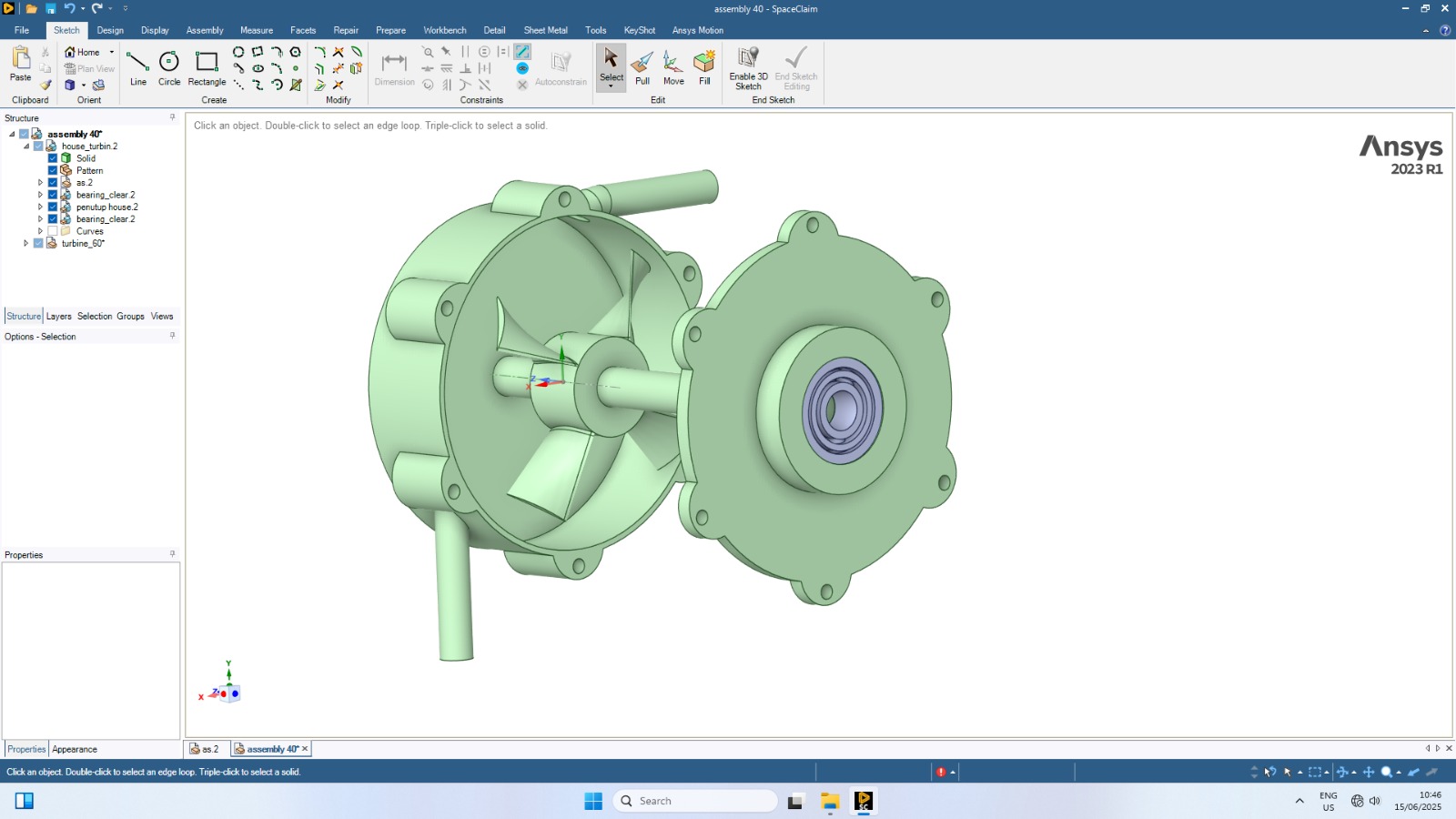This screenshot has height=819, width=1456.
Task: Expand the as.2 component node
Action: coord(40,183)
